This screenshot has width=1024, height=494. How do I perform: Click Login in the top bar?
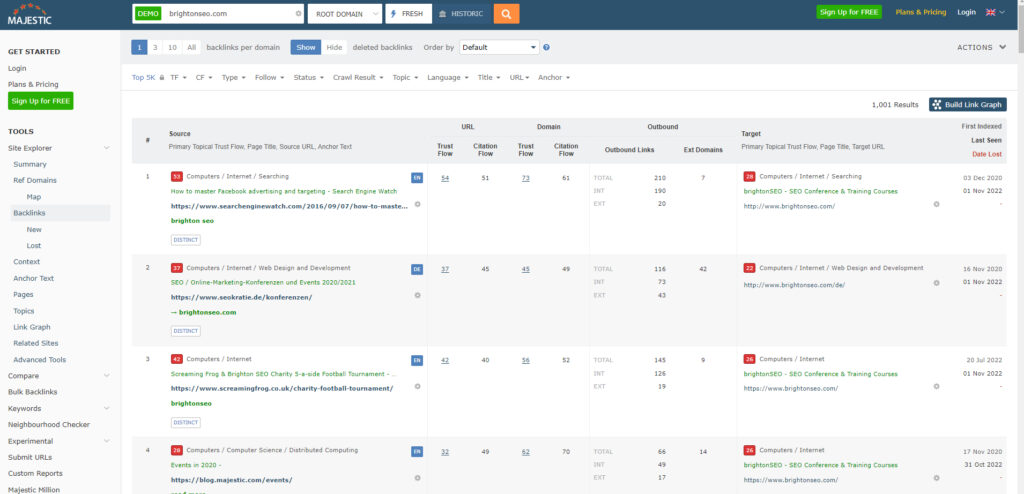[967, 12]
